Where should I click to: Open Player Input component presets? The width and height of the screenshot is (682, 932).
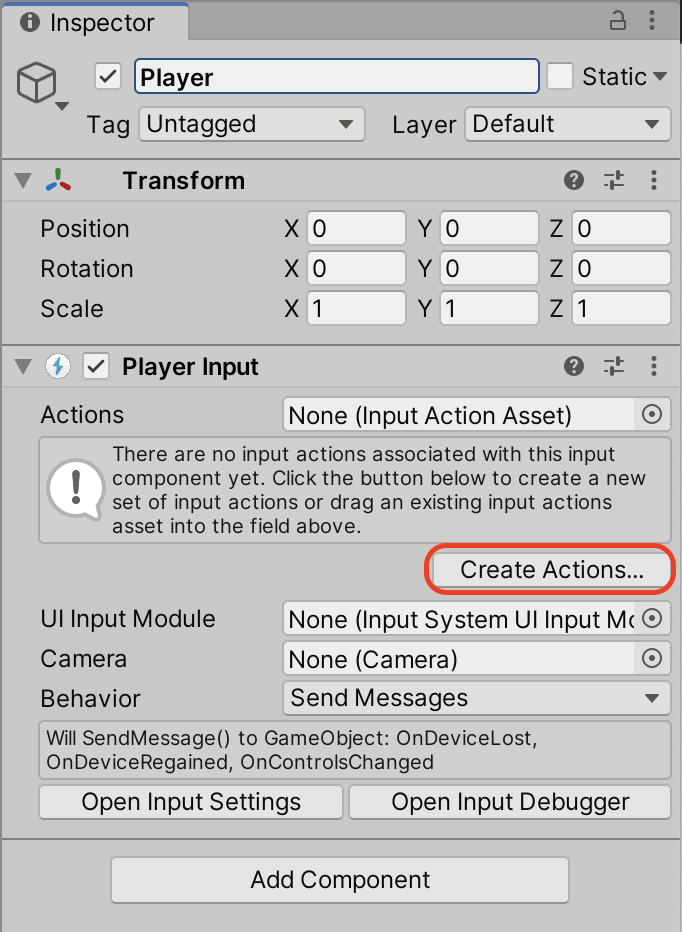pos(614,367)
